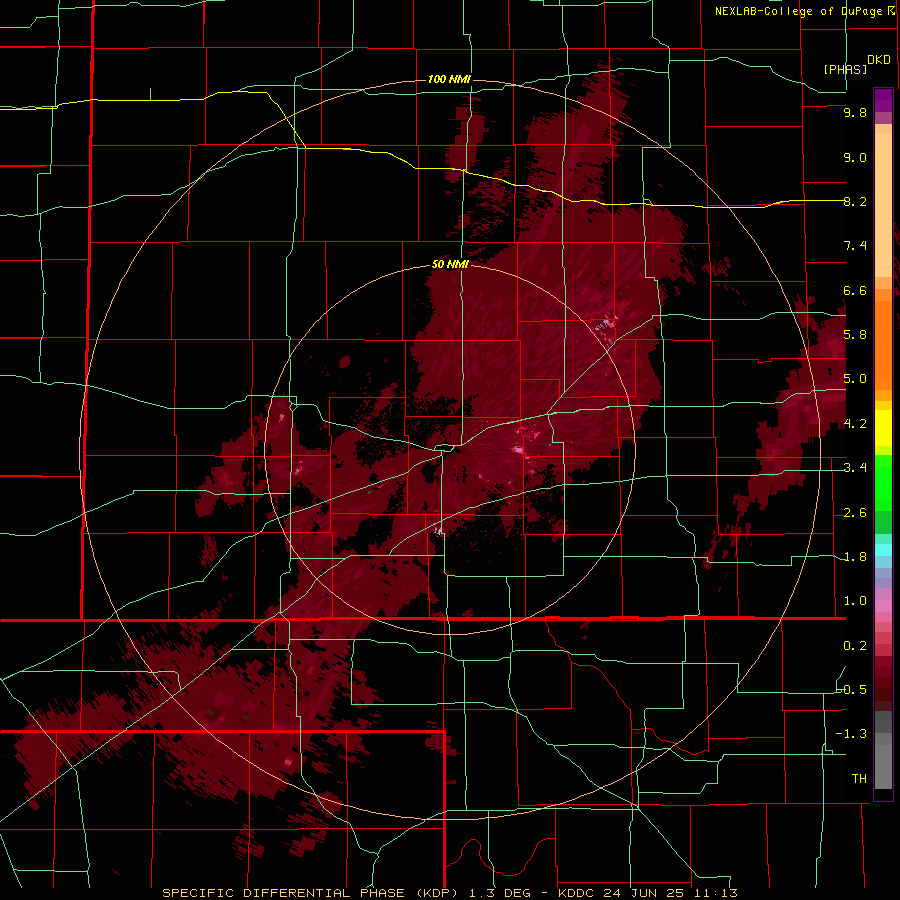
Task: Click the '24 JUN 25' date text
Action: point(642,893)
